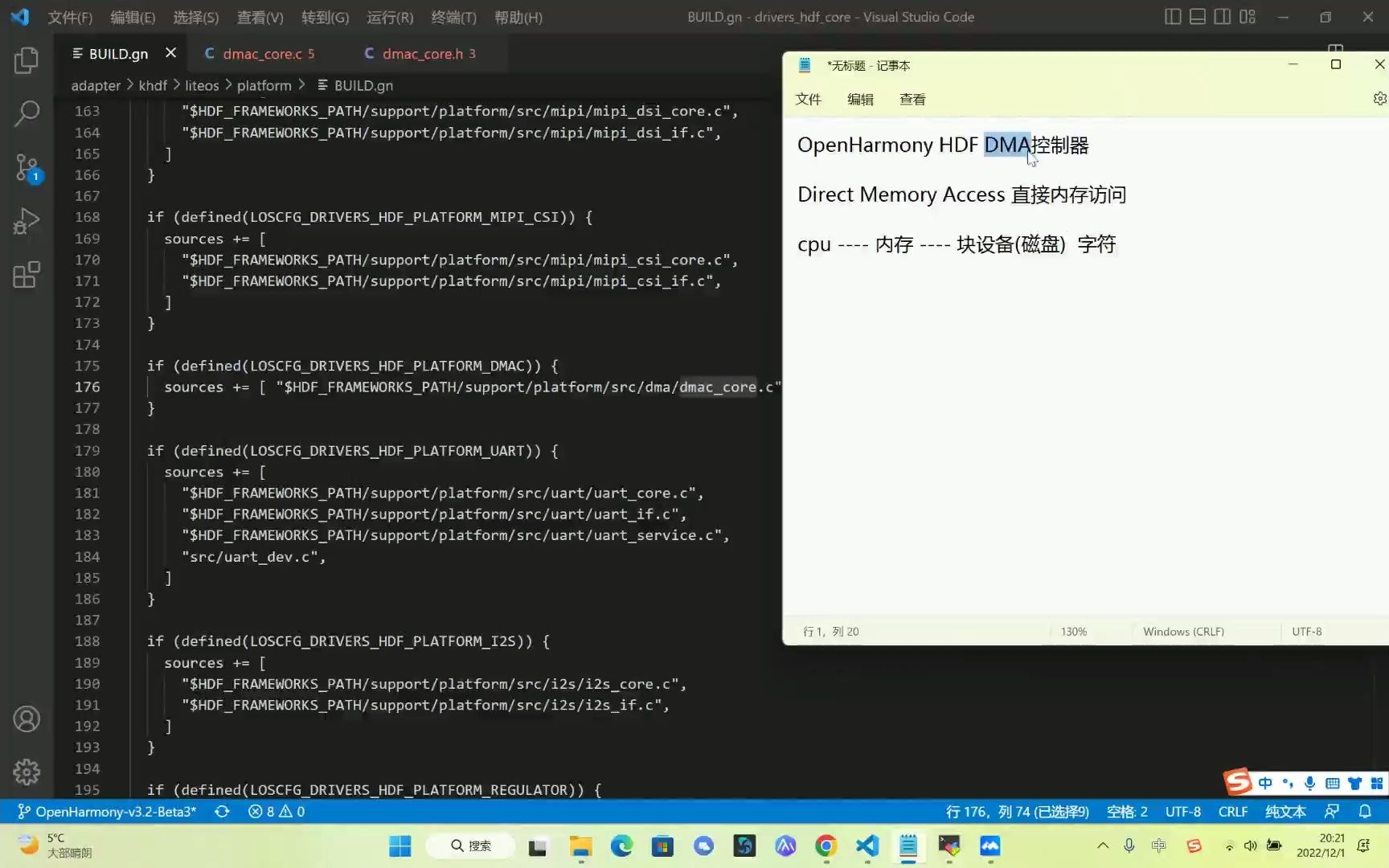Open Source Control view with badge

point(27,168)
